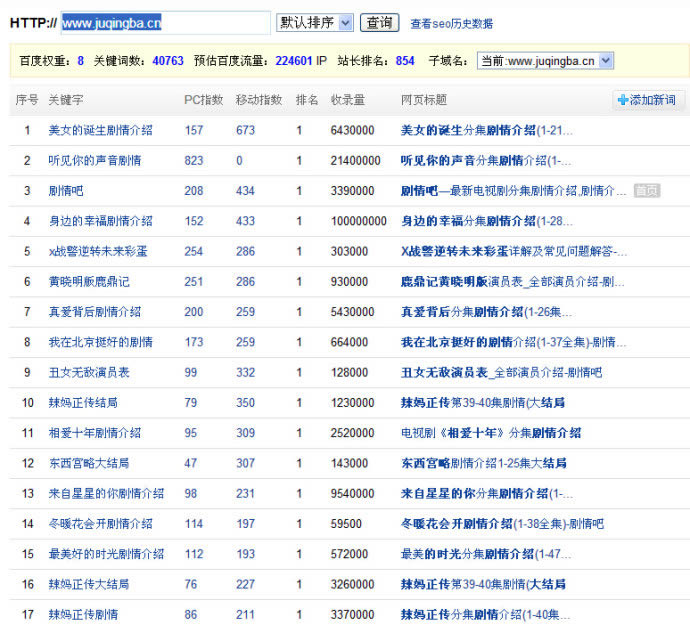Click the 关键词数 value 40763
This screenshot has height=625, width=690.
coord(168,61)
